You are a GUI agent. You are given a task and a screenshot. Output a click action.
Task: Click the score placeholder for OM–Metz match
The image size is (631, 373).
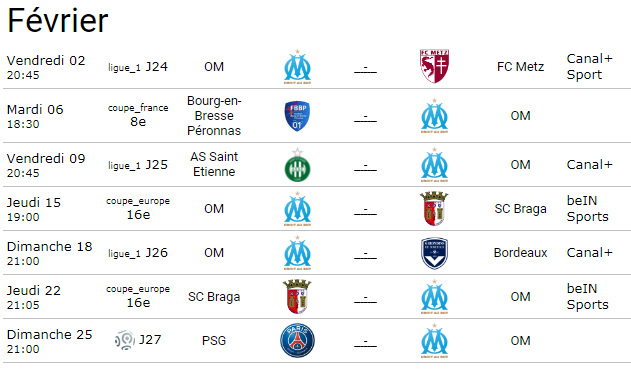(x=365, y=68)
